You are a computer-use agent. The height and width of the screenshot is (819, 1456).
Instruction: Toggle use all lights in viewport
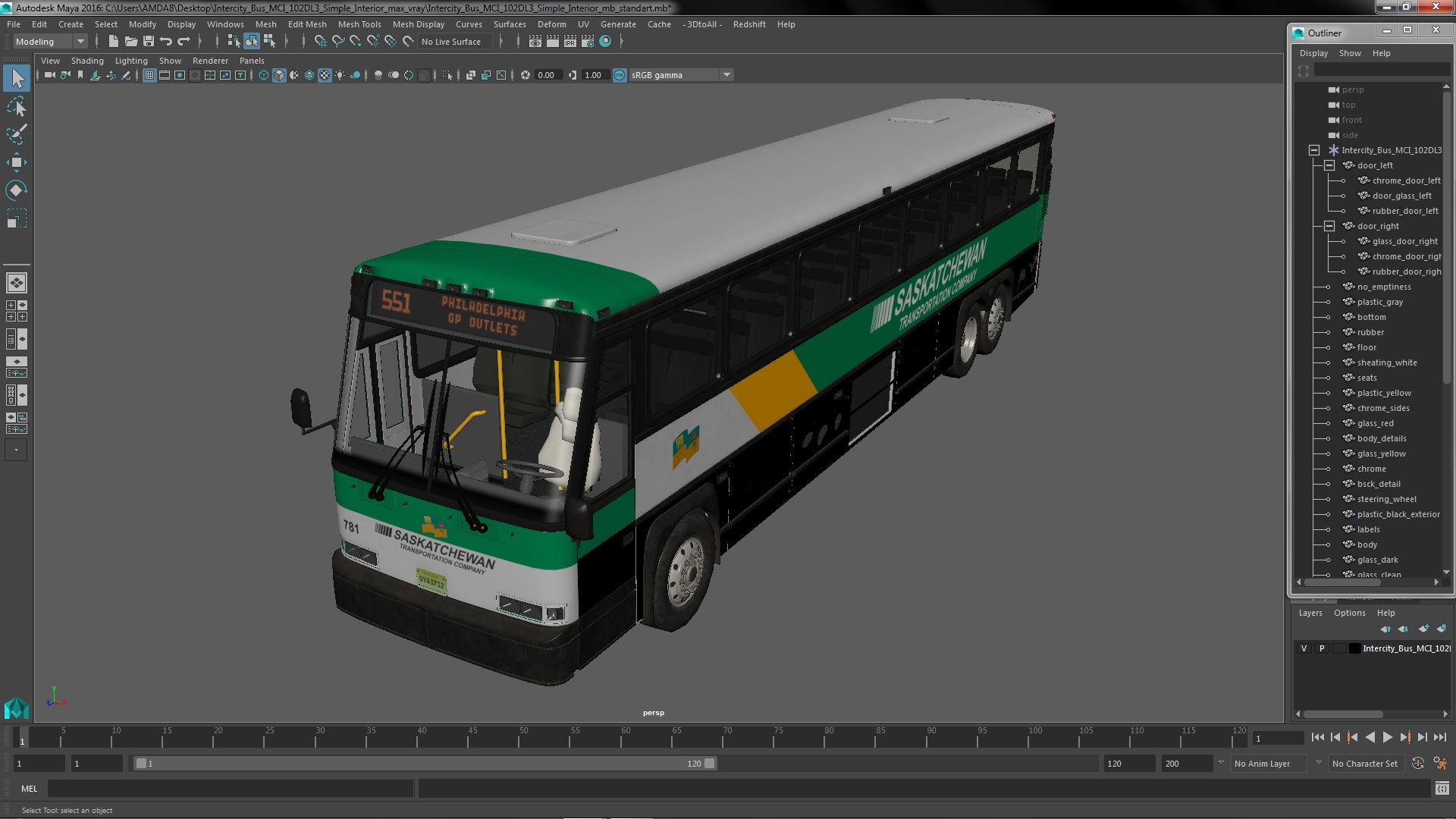pyautogui.click(x=340, y=75)
